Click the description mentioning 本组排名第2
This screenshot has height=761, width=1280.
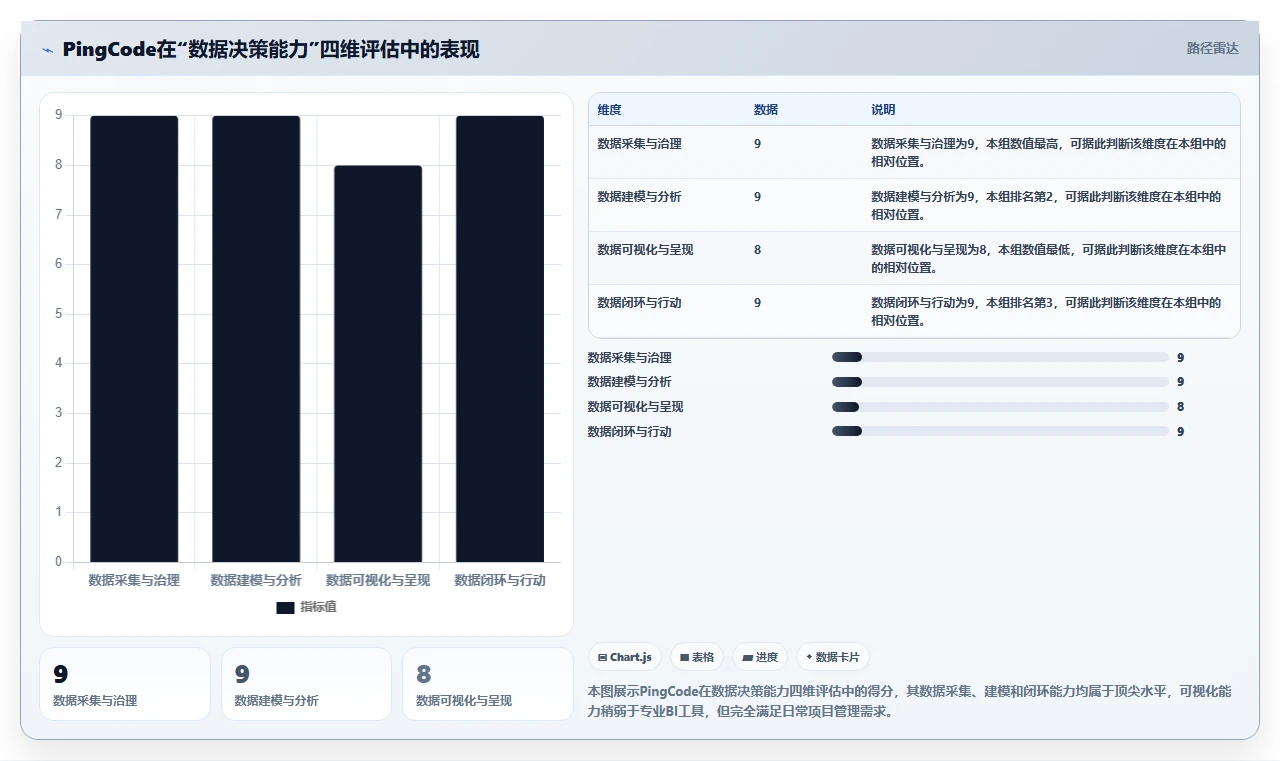coord(1046,205)
